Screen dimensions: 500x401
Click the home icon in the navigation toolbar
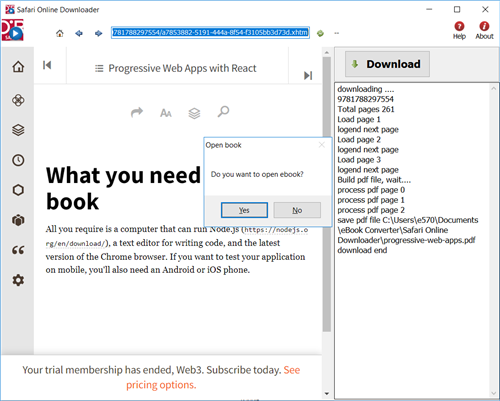[x=60, y=33]
